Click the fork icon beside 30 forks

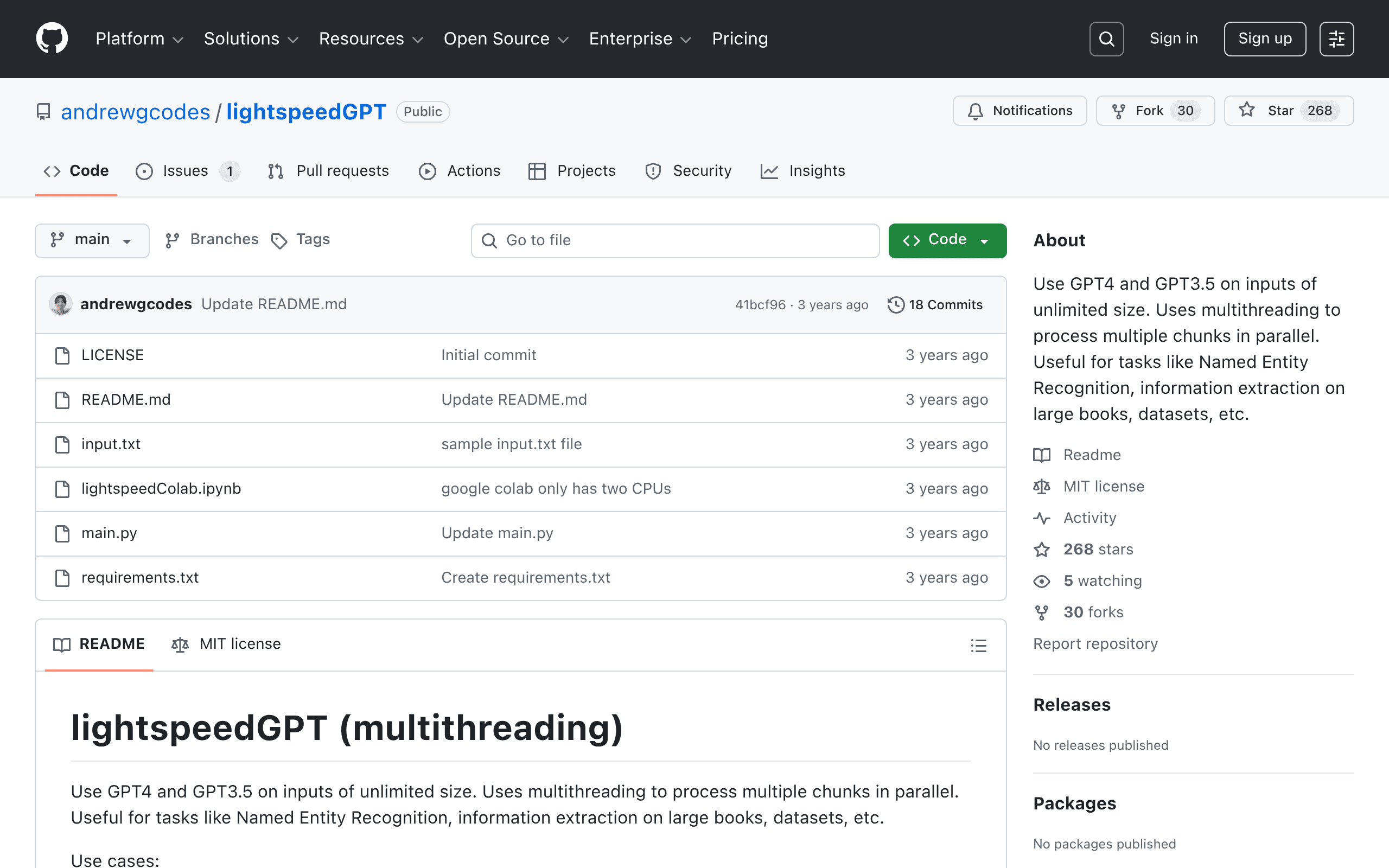coord(1042,613)
